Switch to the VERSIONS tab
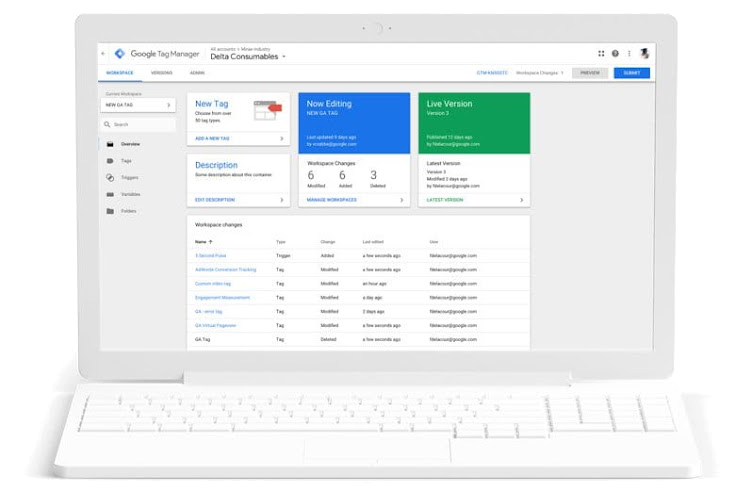 pyautogui.click(x=162, y=73)
